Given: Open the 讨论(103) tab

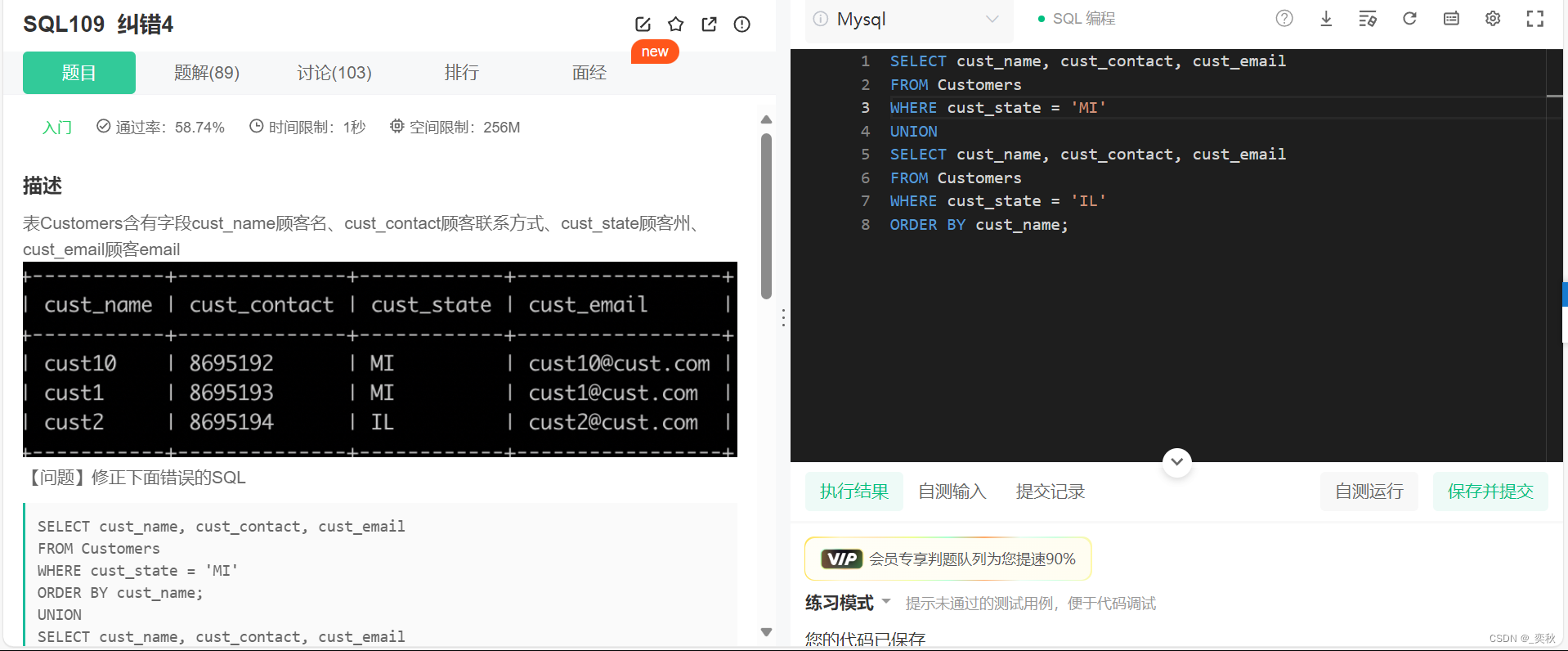Looking at the screenshot, I should [x=334, y=73].
